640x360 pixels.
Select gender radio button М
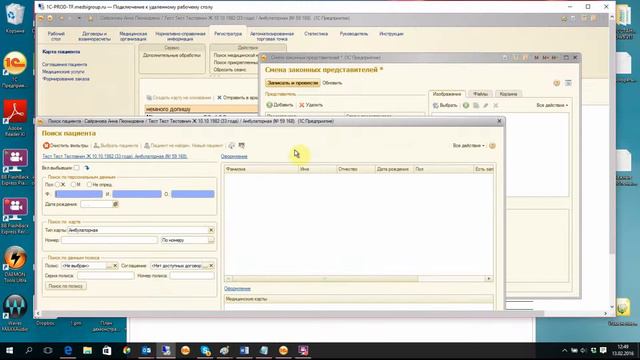click(73, 184)
